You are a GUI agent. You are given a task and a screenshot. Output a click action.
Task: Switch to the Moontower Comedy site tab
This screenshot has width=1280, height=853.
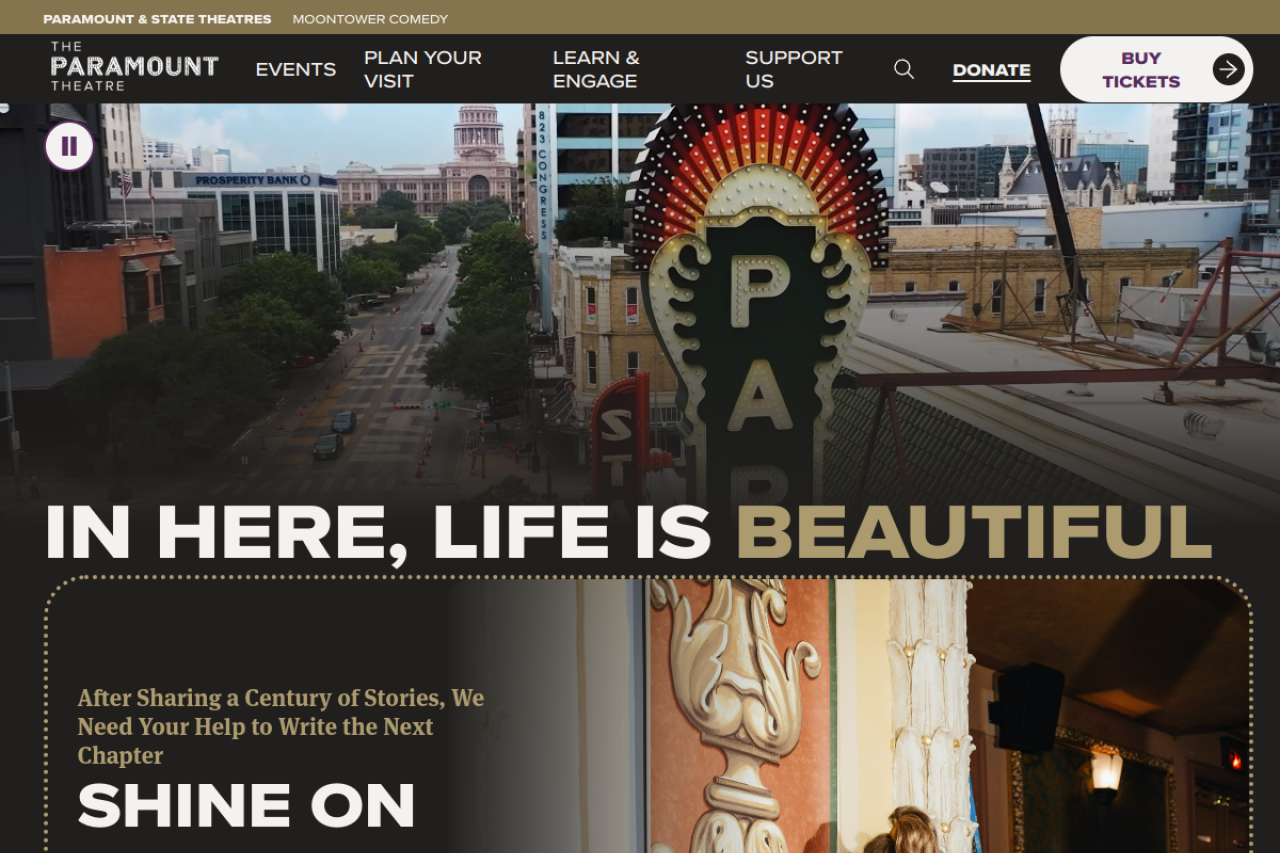pos(370,19)
